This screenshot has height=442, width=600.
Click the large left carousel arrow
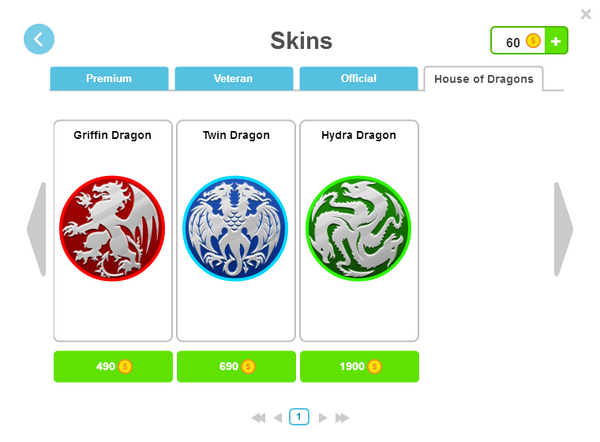pyautogui.click(x=37, y=229)
